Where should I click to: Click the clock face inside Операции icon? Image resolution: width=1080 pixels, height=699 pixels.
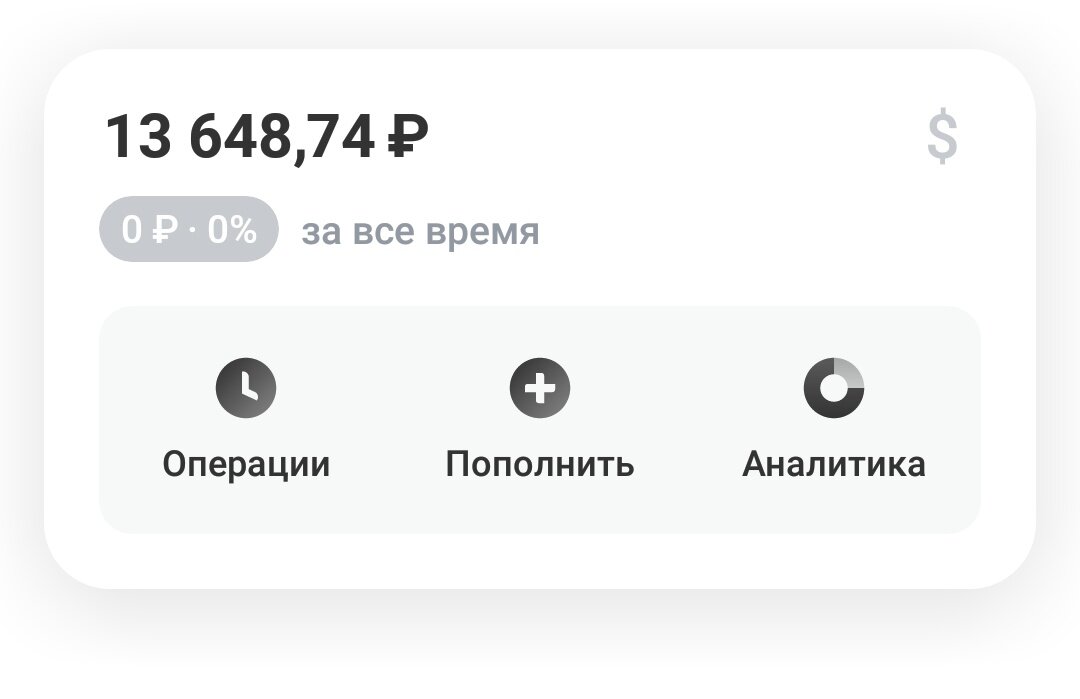(x=246, y=387)
